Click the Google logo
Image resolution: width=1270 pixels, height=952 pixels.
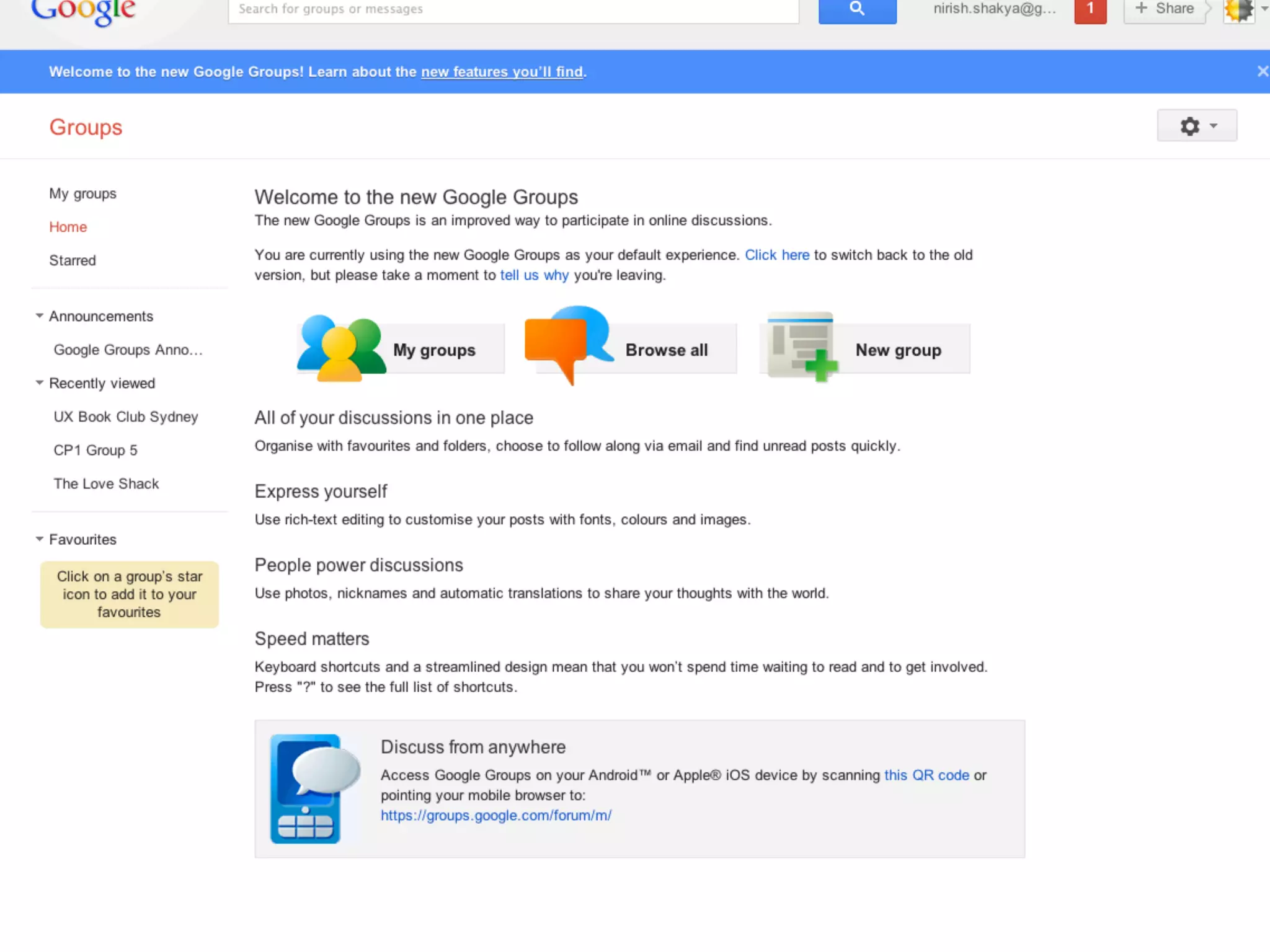coord(83,11)
